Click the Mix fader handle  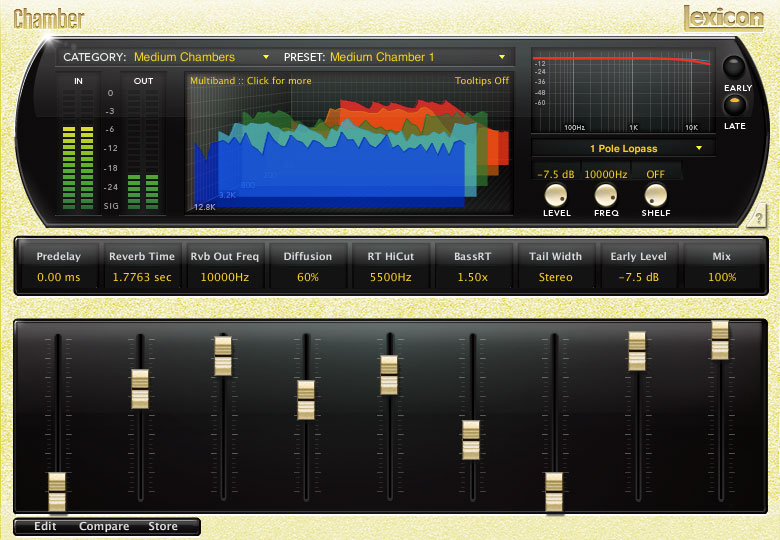(720, 340)
